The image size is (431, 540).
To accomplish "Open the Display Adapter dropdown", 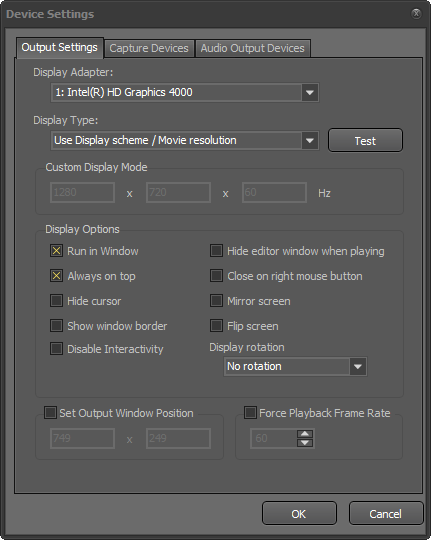I will tap(185, 92).
